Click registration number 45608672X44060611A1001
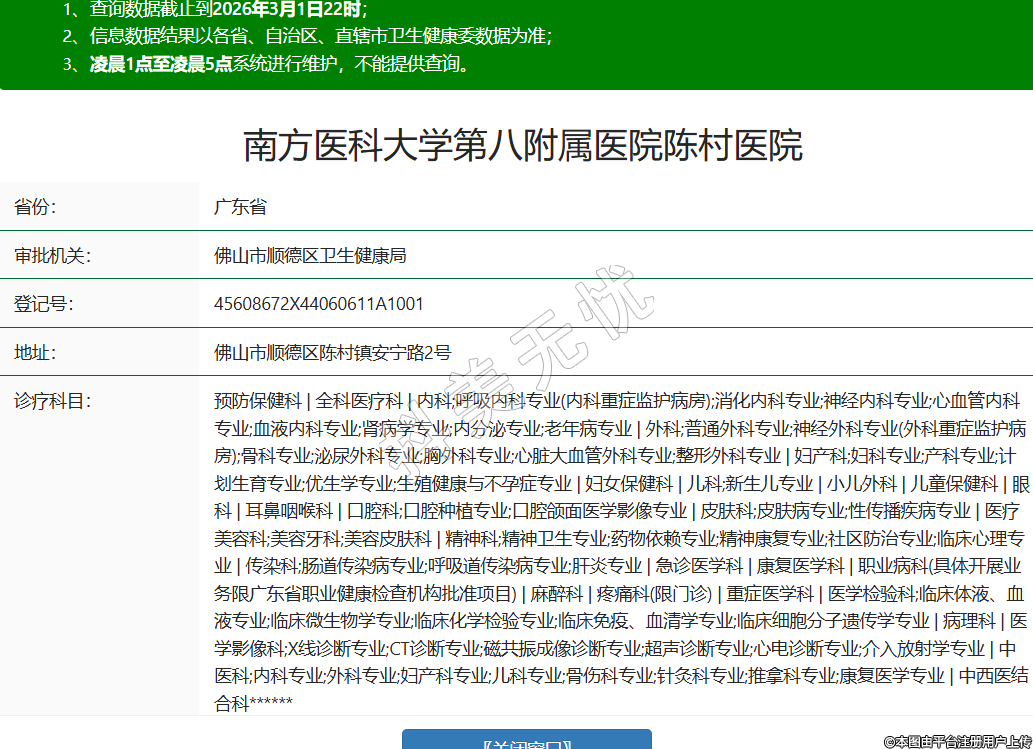The width and height of the screenshot is (1033, 749). 318,303
